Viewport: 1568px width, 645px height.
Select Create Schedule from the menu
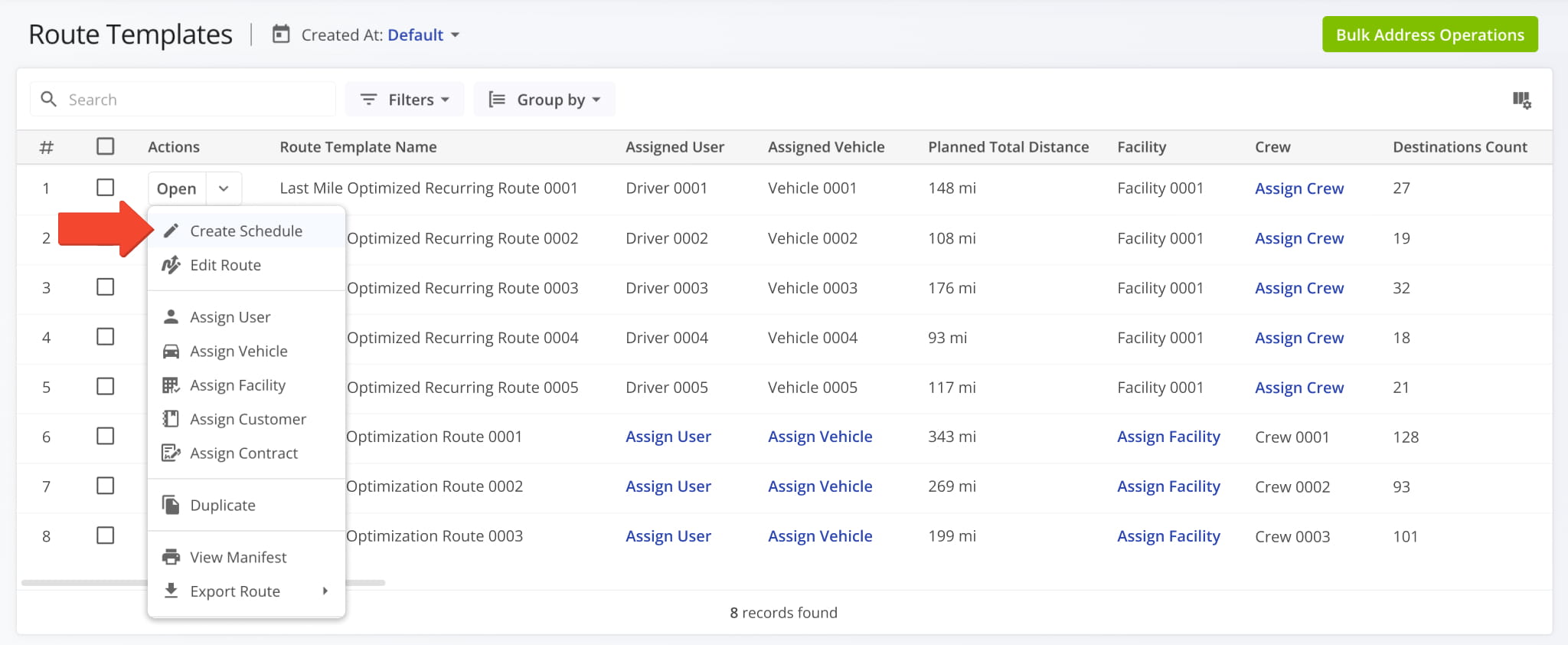click(247, 231)
